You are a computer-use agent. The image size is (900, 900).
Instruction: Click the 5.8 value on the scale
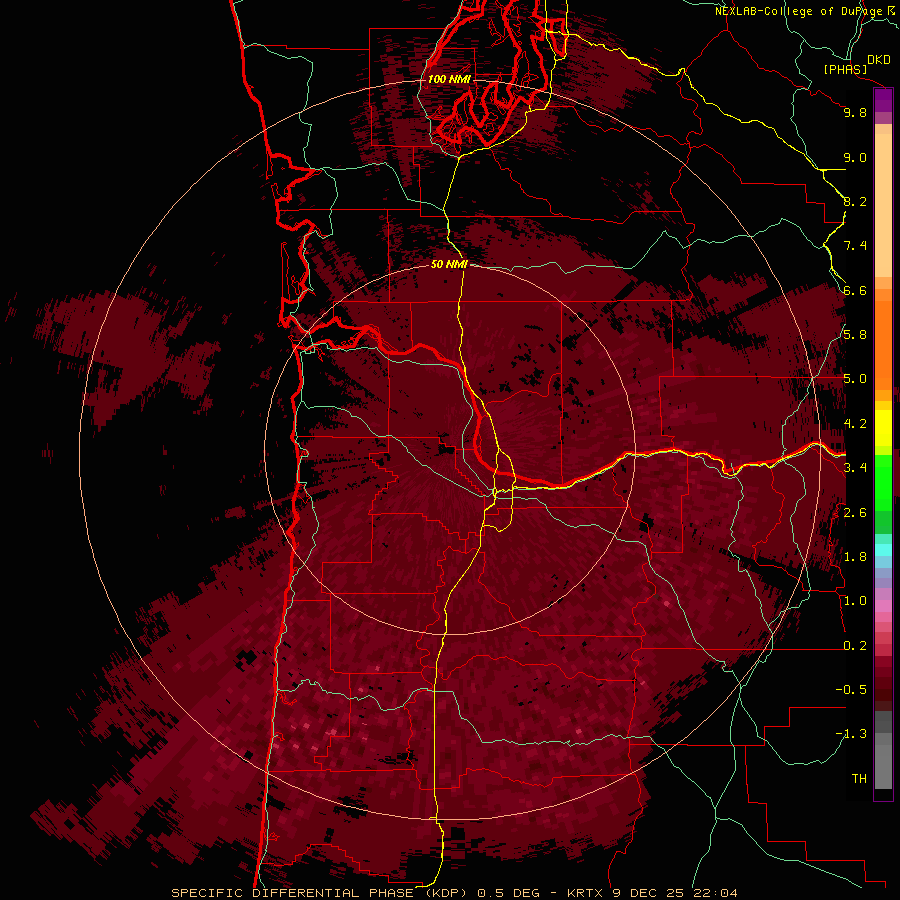pyautogui.click(x=855, y=335)
